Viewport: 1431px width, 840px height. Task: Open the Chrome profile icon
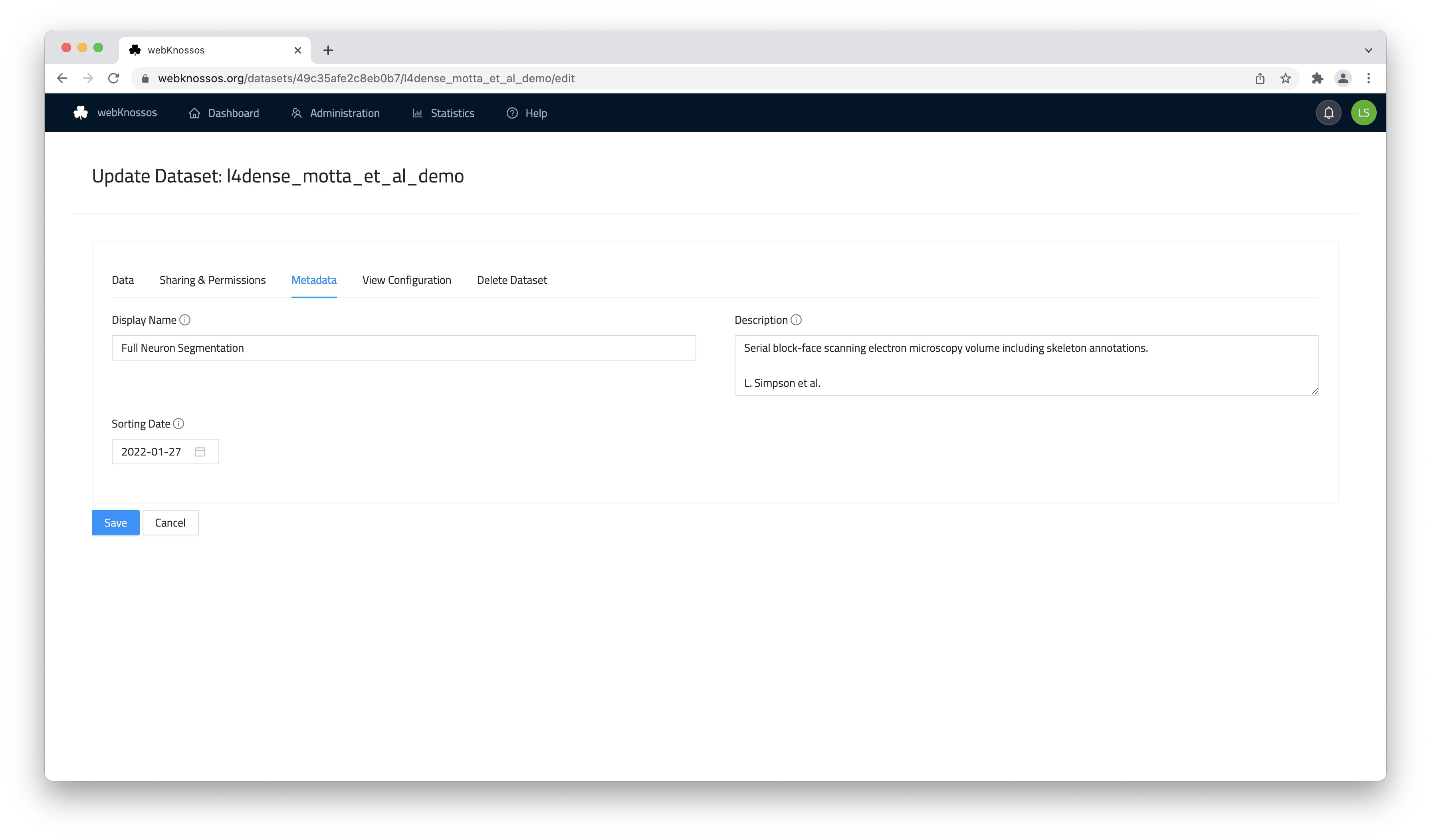pyautogui.click(x=1343, y=78)
